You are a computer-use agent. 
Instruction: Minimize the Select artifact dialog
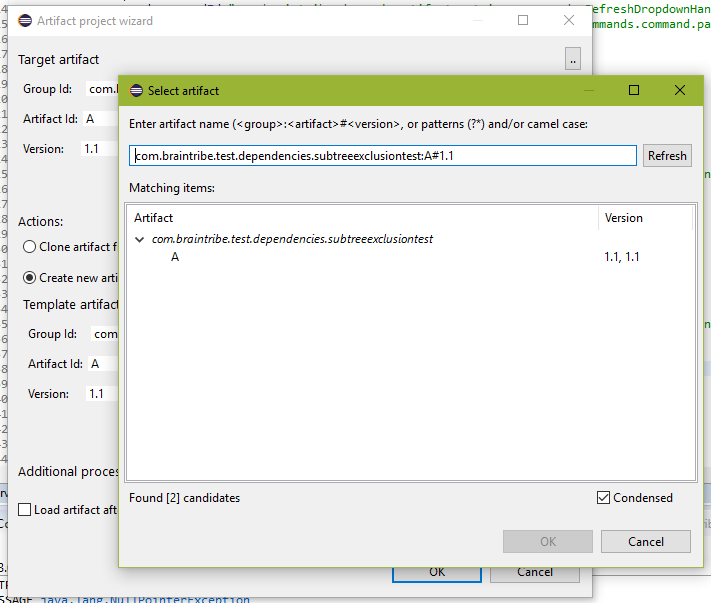coord(587,90)
